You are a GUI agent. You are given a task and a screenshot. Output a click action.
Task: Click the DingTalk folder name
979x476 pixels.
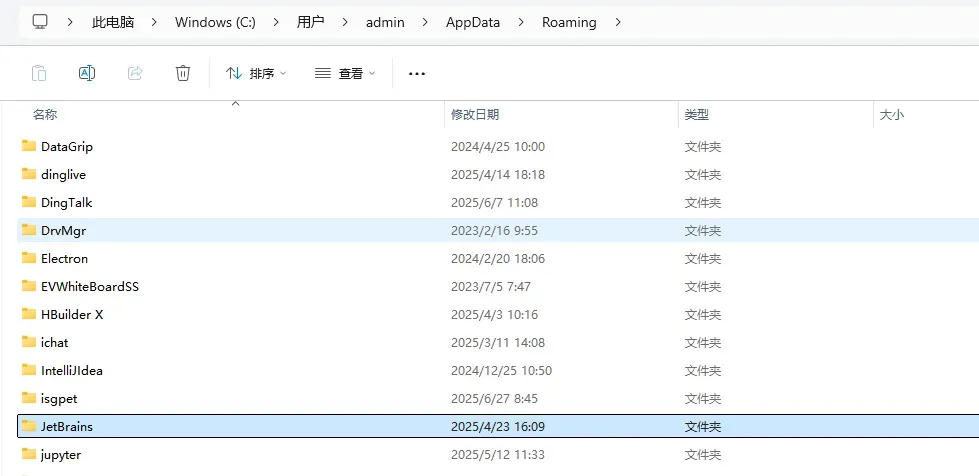coord(67,203)
